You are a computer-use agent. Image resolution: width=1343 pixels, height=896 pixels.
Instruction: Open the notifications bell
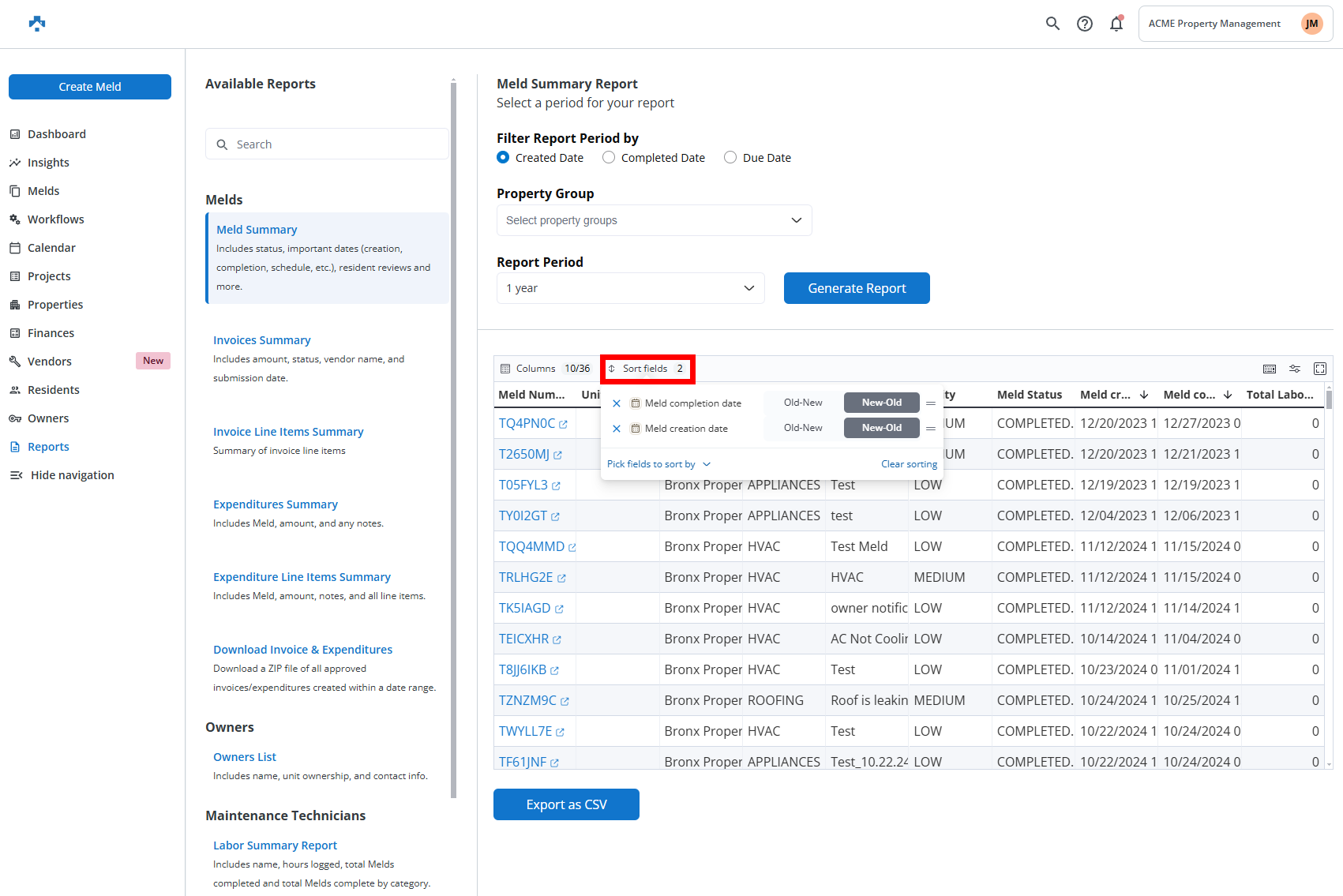(1116, 24)
